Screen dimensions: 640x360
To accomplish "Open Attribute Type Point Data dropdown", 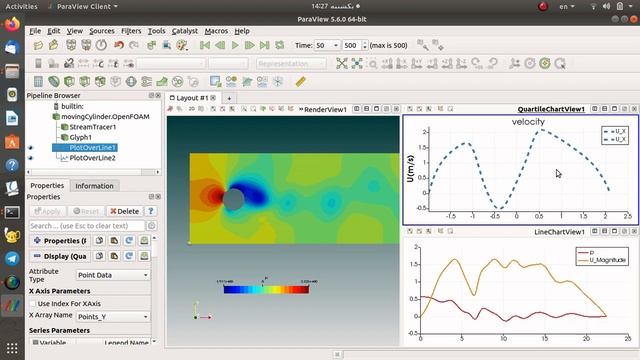I will point(113,276).
